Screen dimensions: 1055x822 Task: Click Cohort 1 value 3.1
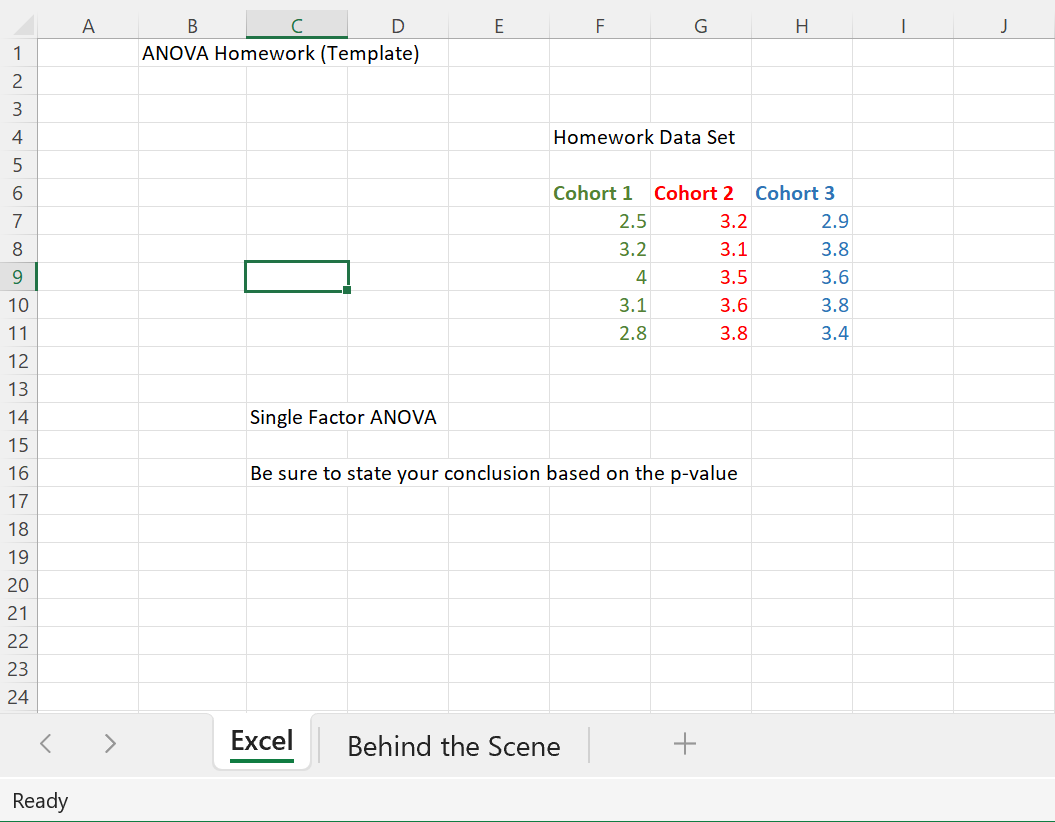tap(599, 305)
